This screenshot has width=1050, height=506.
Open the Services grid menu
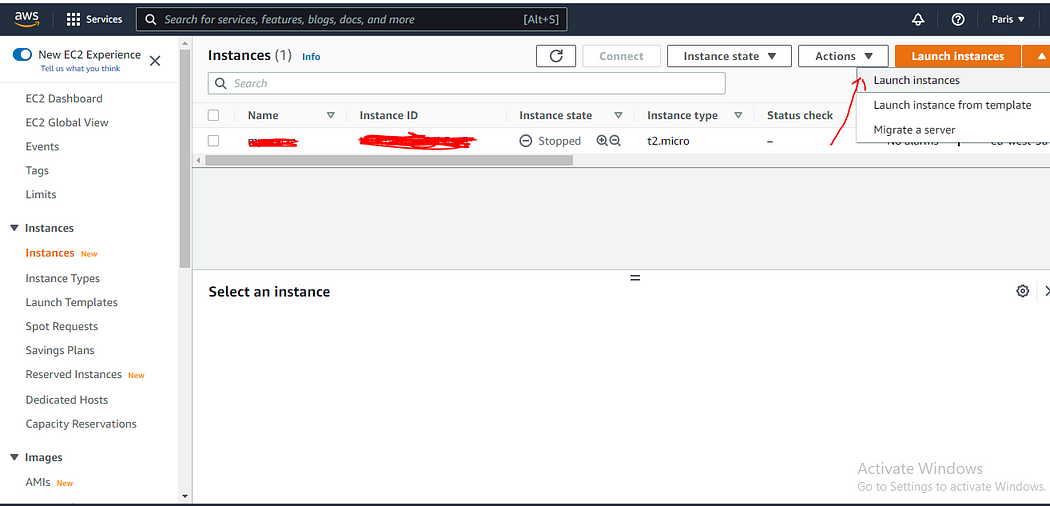click(x=94, y=19)
